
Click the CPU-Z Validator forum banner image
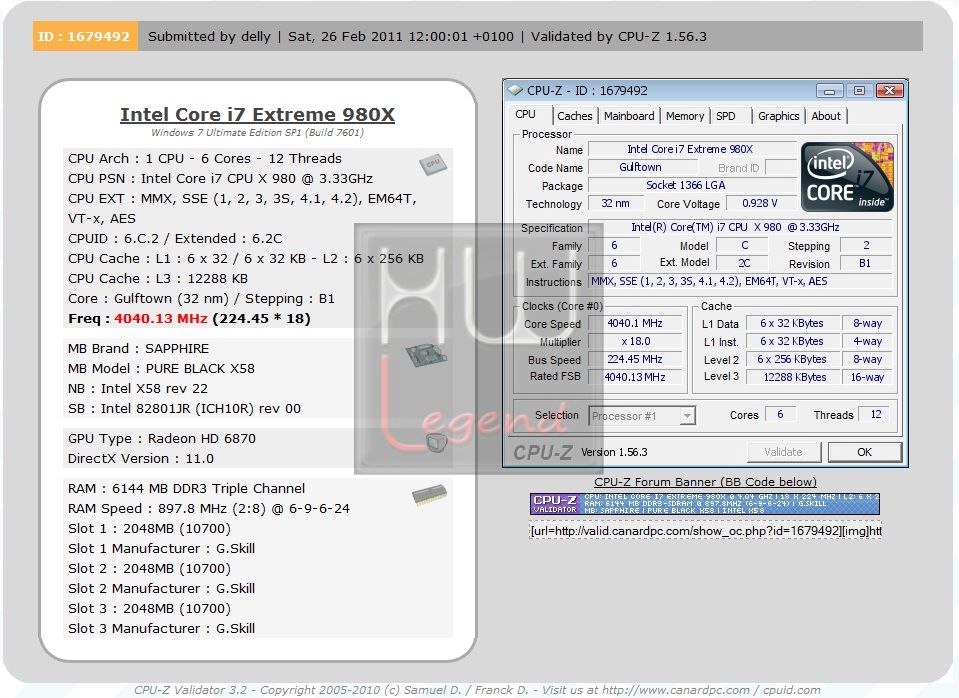click(x=705, y=503)
